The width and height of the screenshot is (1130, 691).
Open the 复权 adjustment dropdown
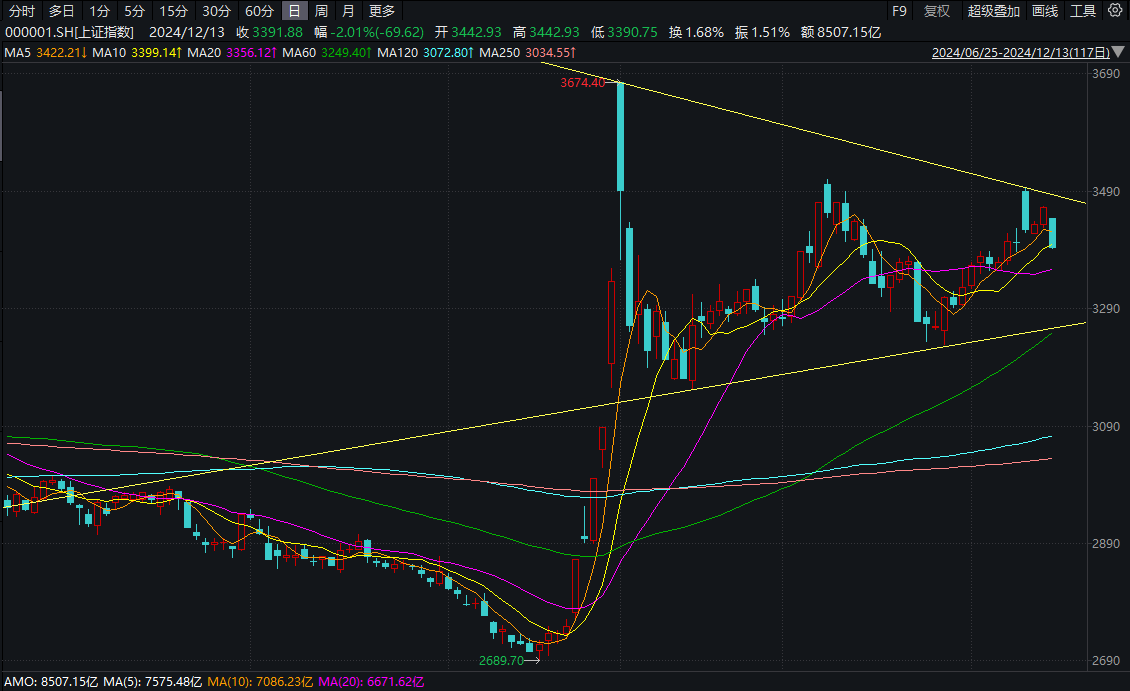point(937,12)
